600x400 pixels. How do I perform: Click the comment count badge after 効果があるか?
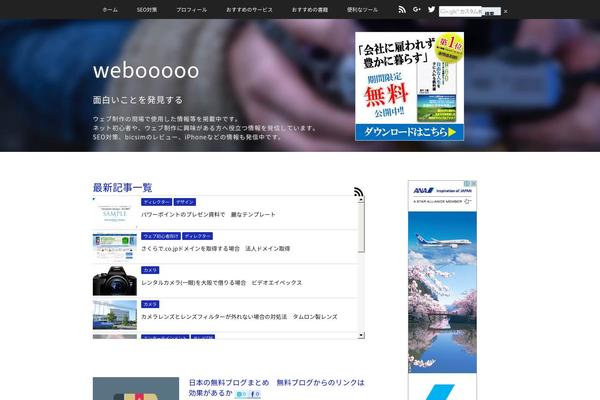pos(241,394)
